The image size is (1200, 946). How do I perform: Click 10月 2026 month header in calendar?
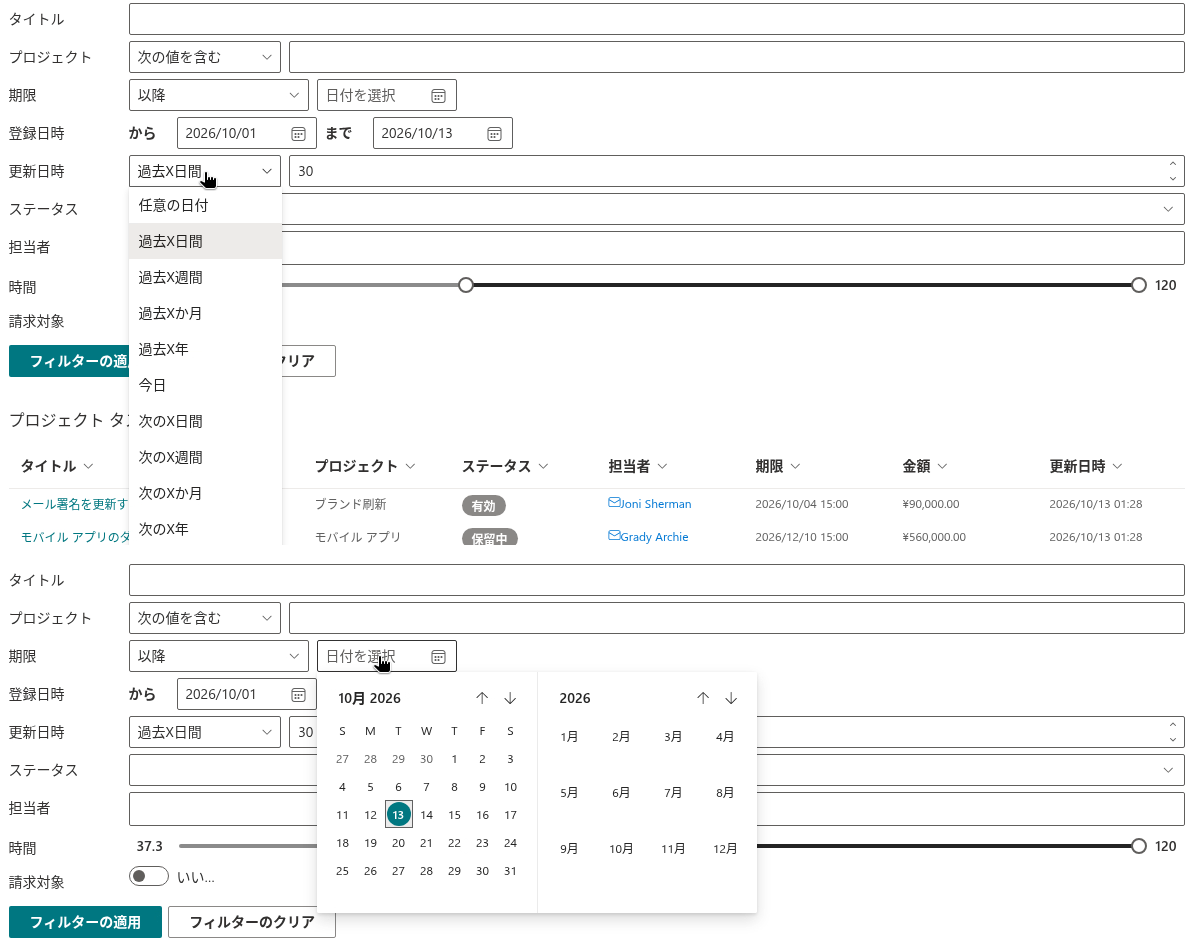click(369, 698)
